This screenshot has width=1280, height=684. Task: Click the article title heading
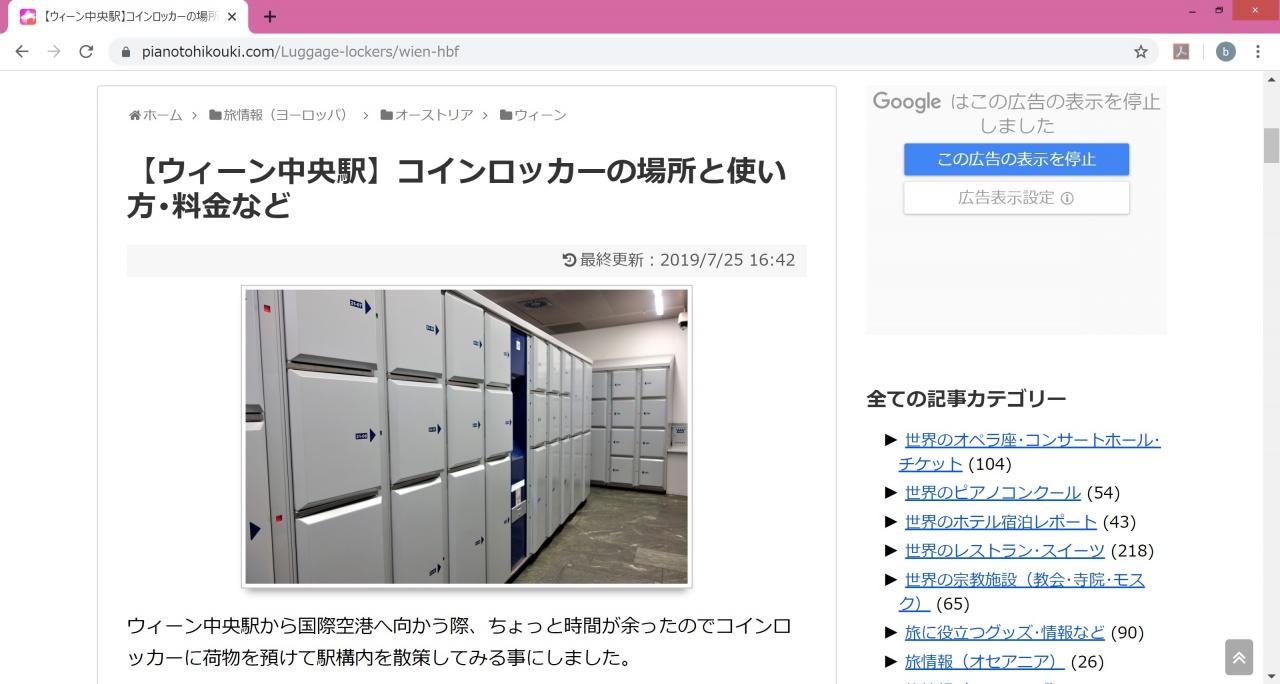(457, 188)
